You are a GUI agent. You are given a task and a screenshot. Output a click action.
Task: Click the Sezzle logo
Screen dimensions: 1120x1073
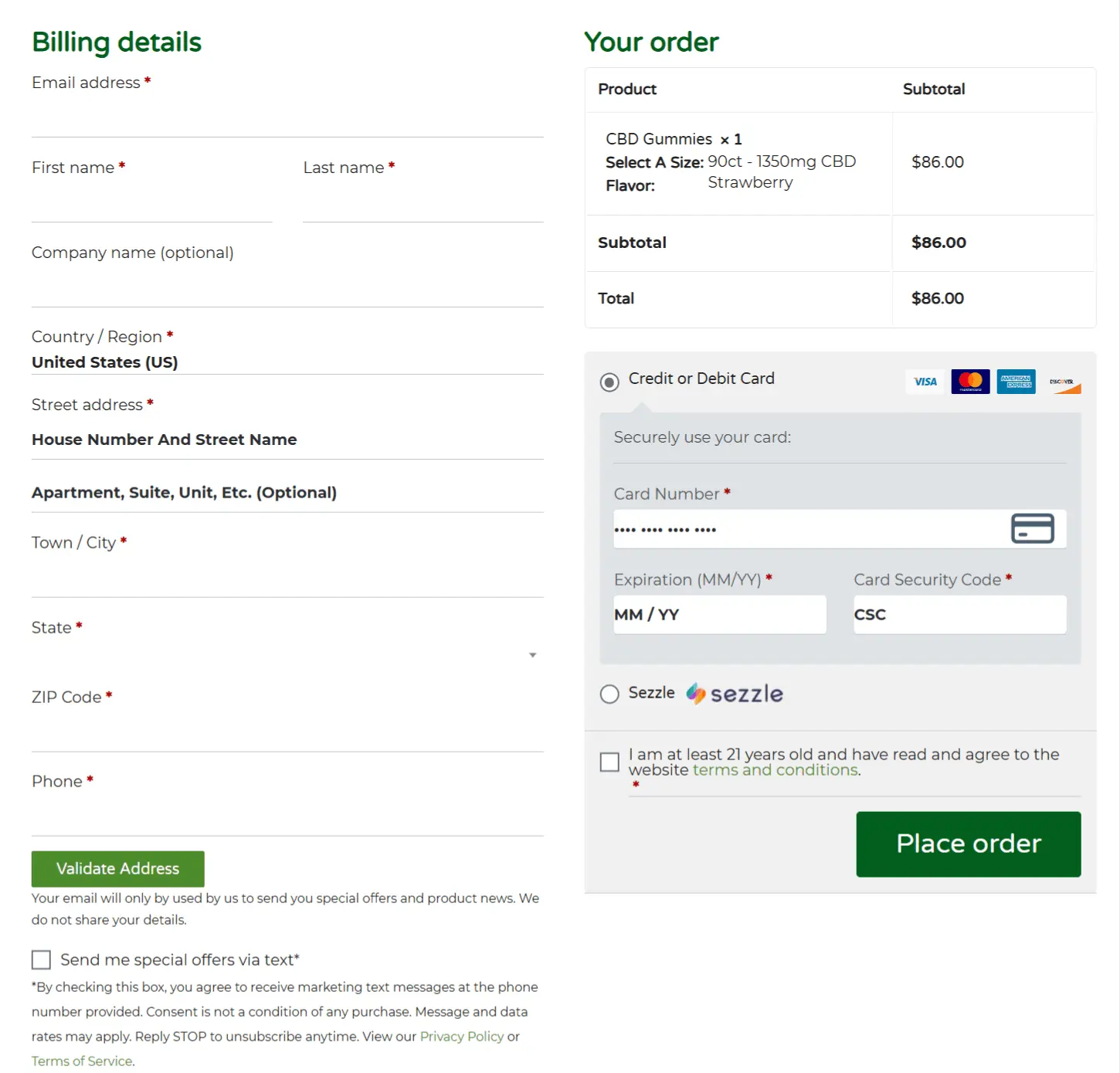pos(734,693)
